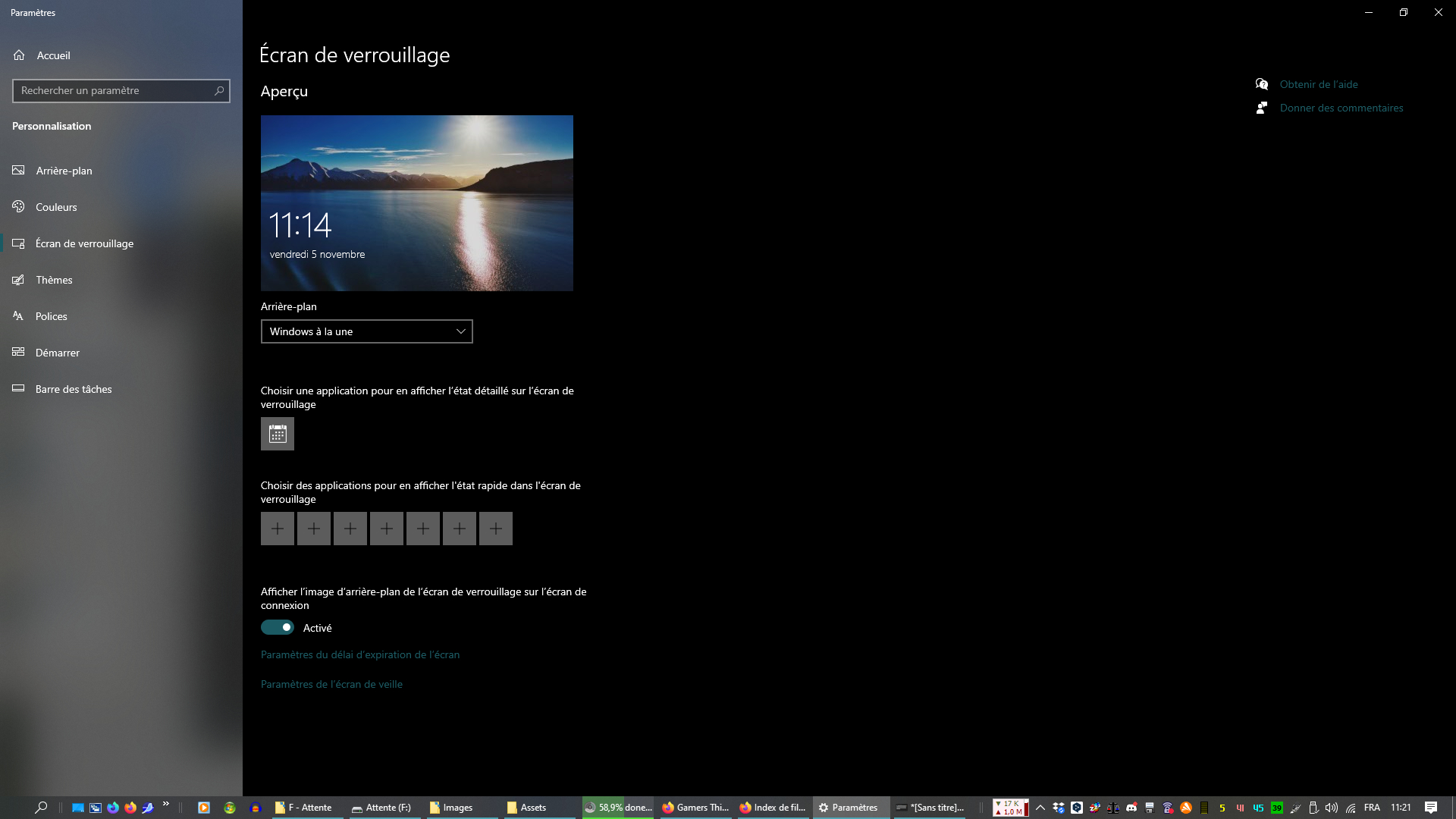1456x819 pixels.
Task: Open 'Paramètres du délai d'expiration de l'écran' link
Action: pyautogui.click(x=360, y=654)
